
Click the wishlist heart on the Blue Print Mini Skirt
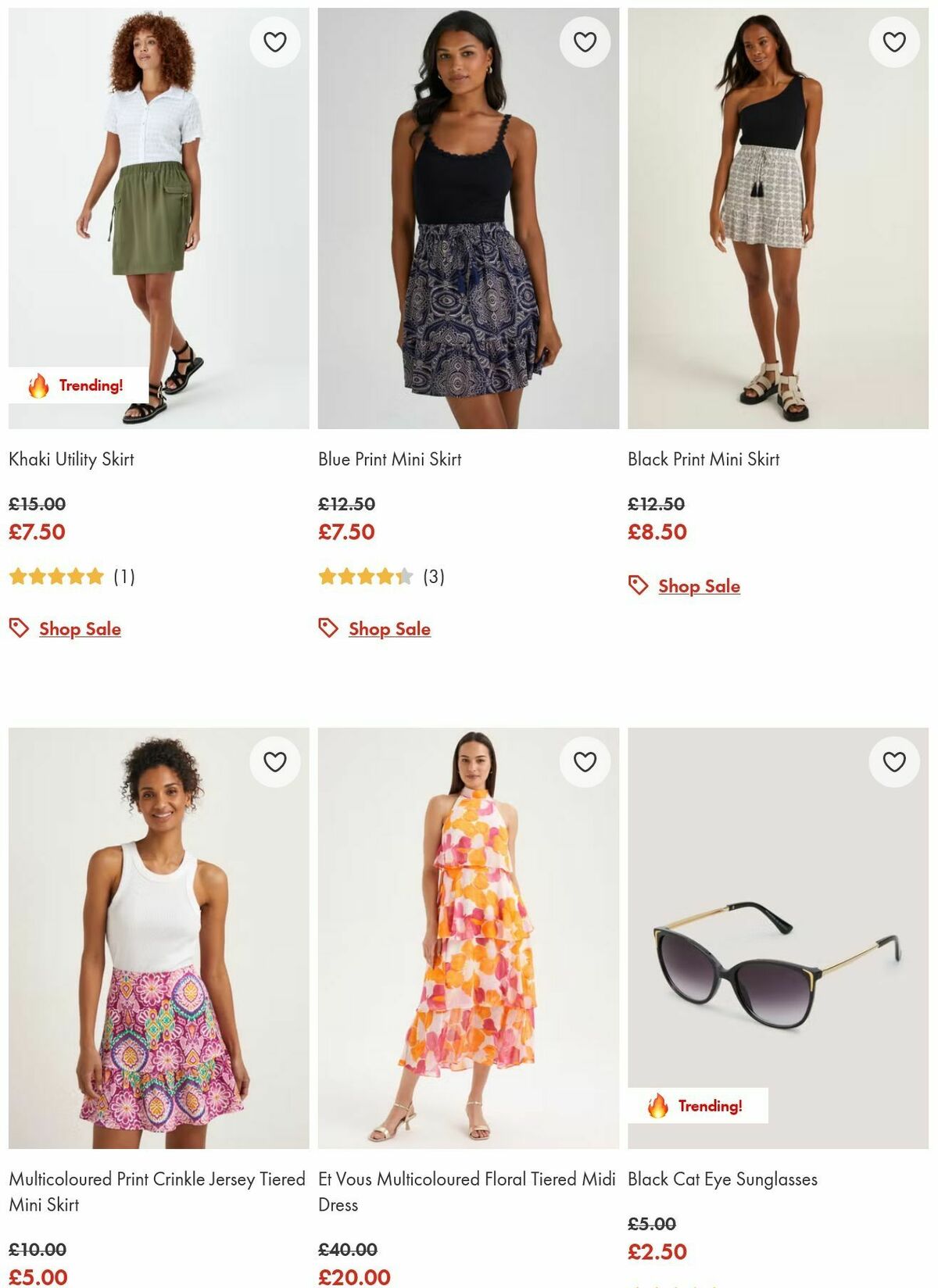tap(583, 42)
